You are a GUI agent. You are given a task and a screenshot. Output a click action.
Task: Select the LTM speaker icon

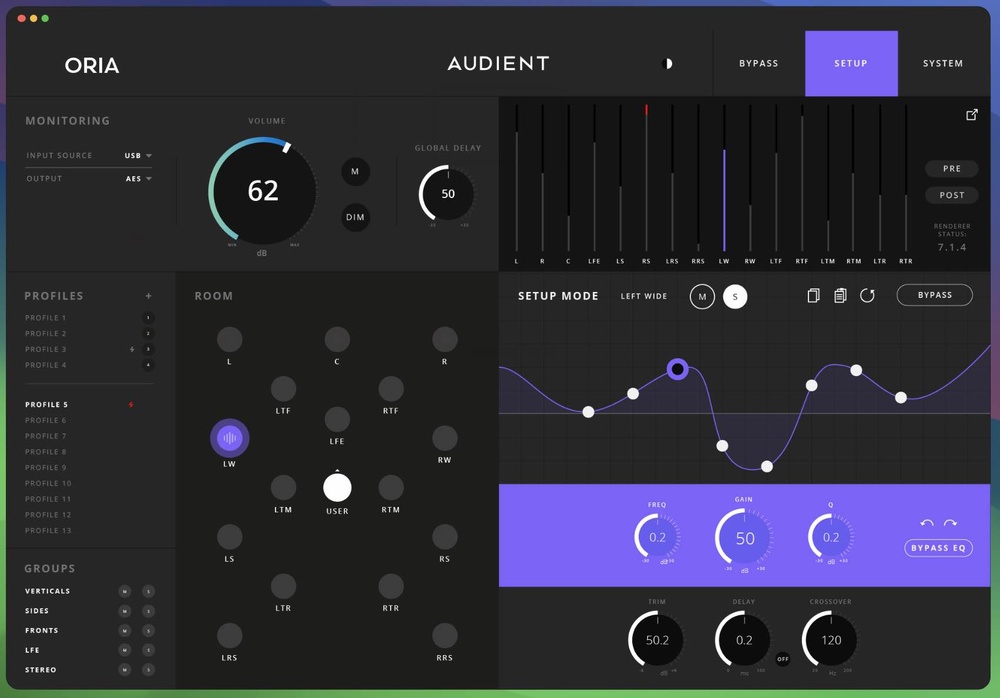[283, 487]
